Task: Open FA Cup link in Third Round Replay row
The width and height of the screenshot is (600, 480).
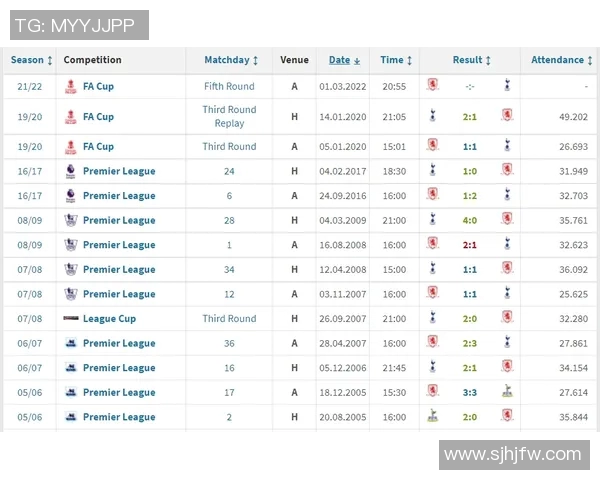Action: pos(98,116)
